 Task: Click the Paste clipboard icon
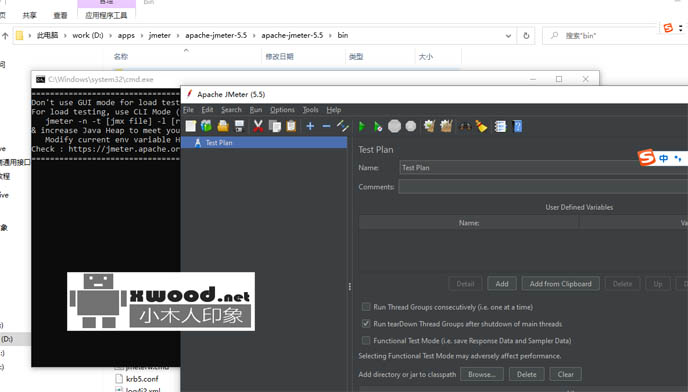point(291,126)
